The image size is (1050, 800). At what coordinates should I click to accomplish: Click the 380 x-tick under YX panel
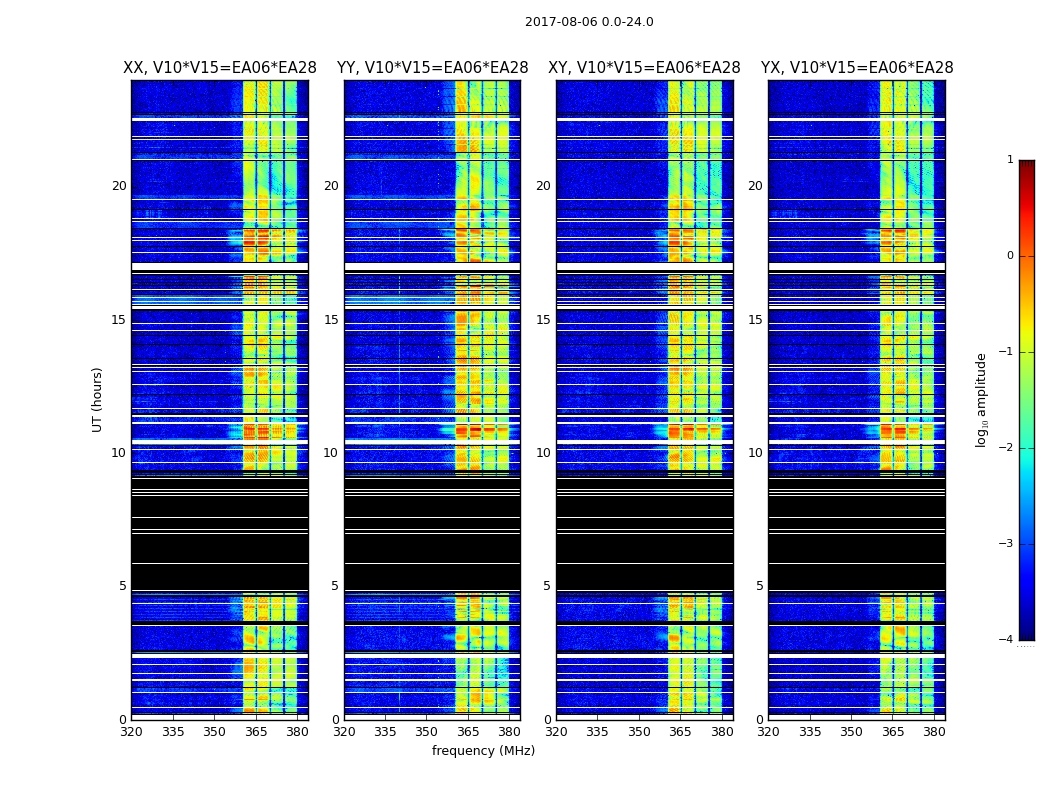pyautogui.click(x=934, y=731)
